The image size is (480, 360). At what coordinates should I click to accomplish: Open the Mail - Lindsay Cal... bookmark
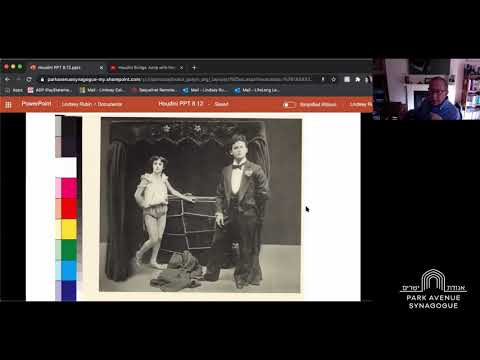(x=103, y=90)
